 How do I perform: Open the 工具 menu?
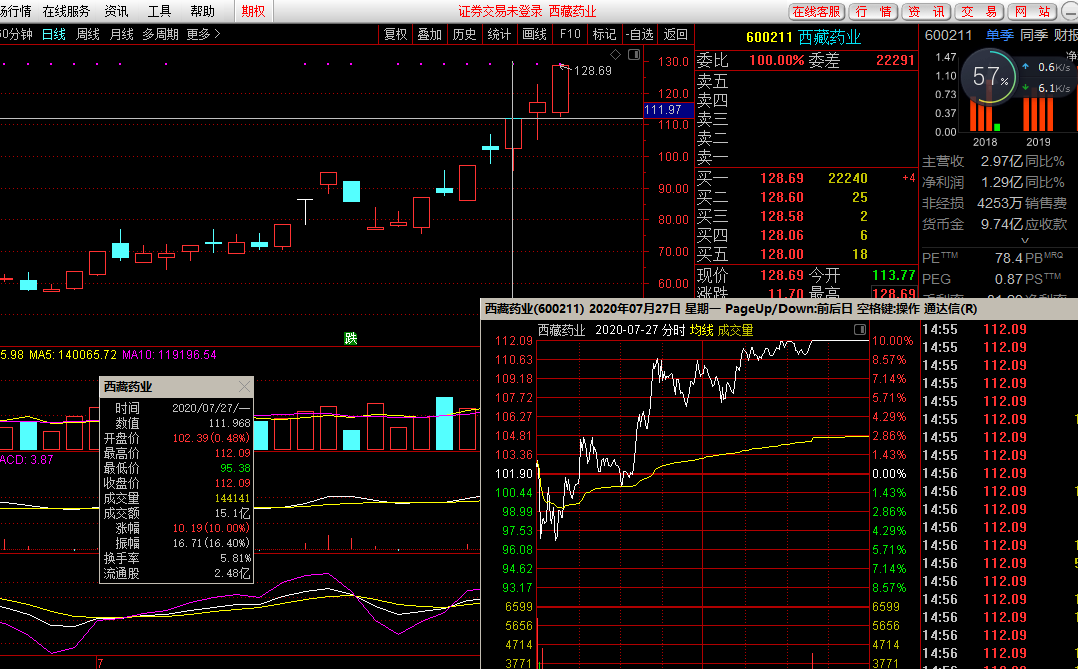pyautogui.click(x=159, y=12)
